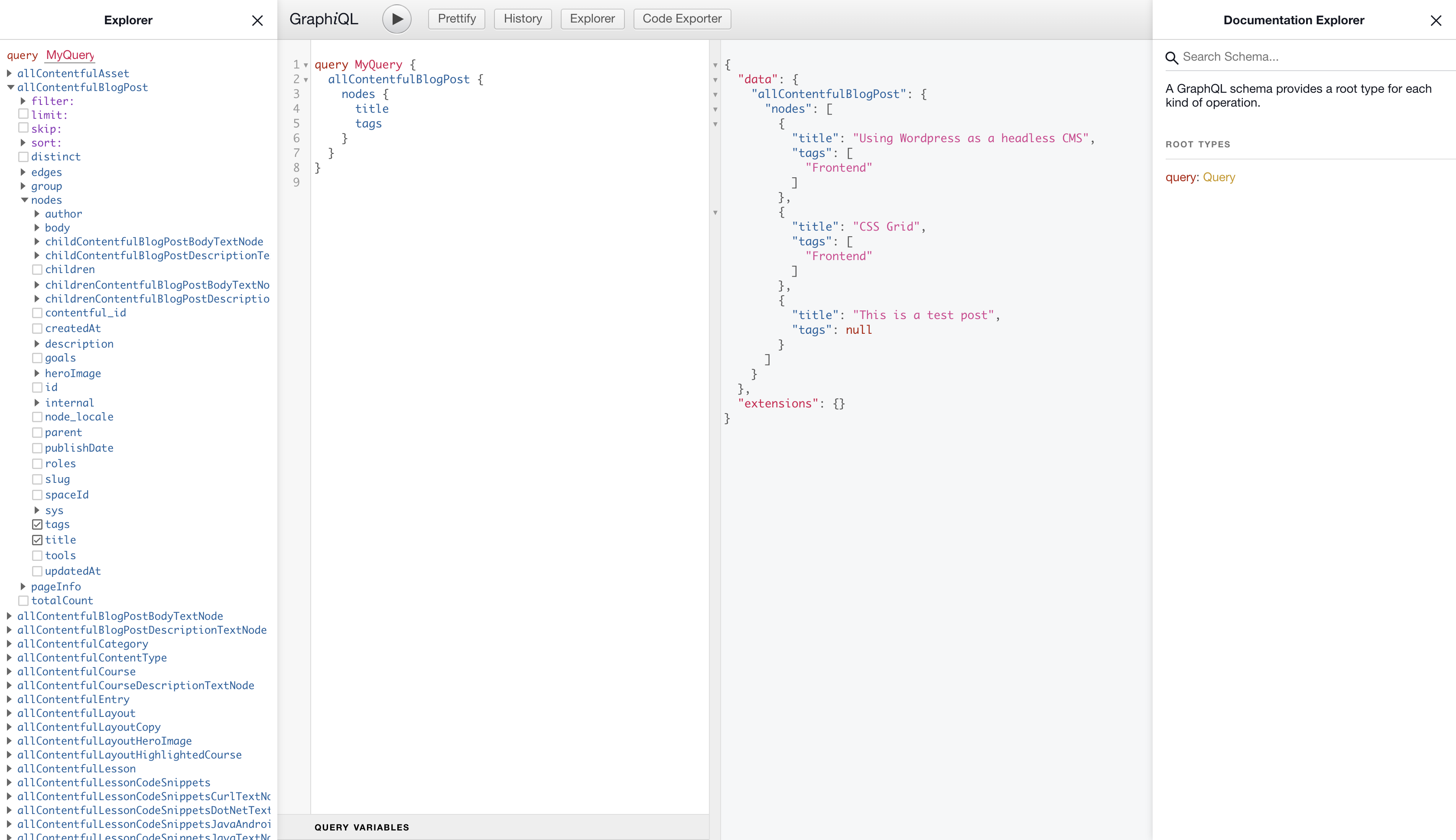Expand allContentfulEntry tree node
Image resolution: width=1456 pixels, height=840 pixels.
[10, 699]
